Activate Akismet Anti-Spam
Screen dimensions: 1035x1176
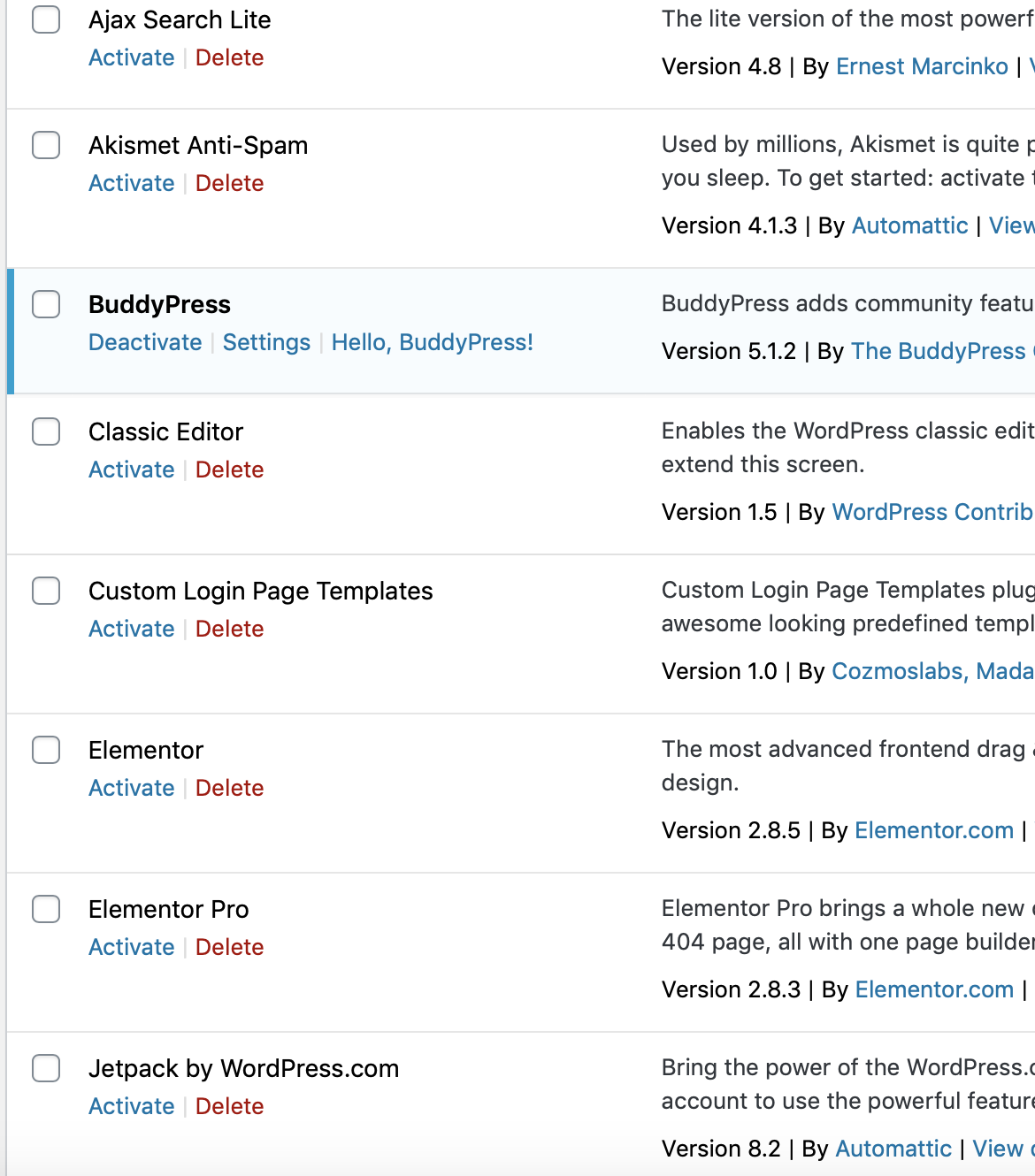coord(132,183)
